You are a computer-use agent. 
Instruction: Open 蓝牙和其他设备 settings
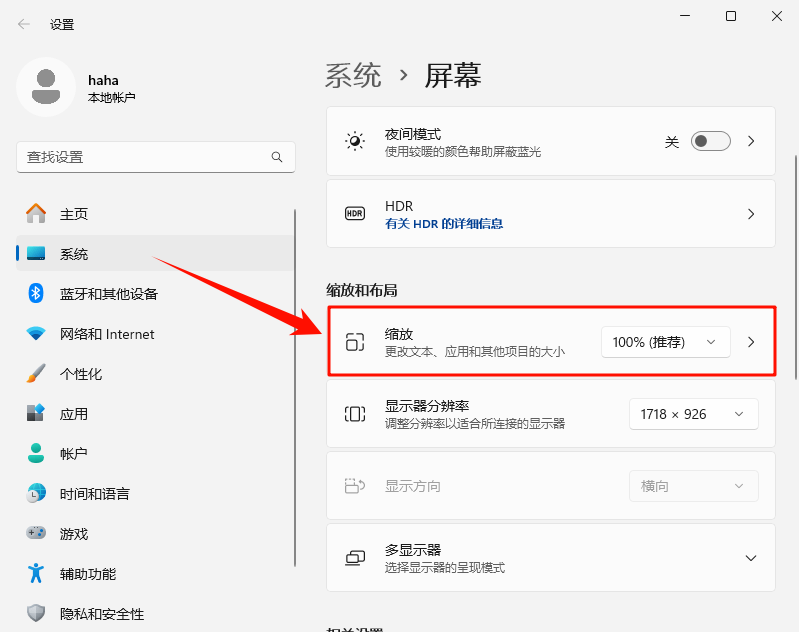click(155, 294)
